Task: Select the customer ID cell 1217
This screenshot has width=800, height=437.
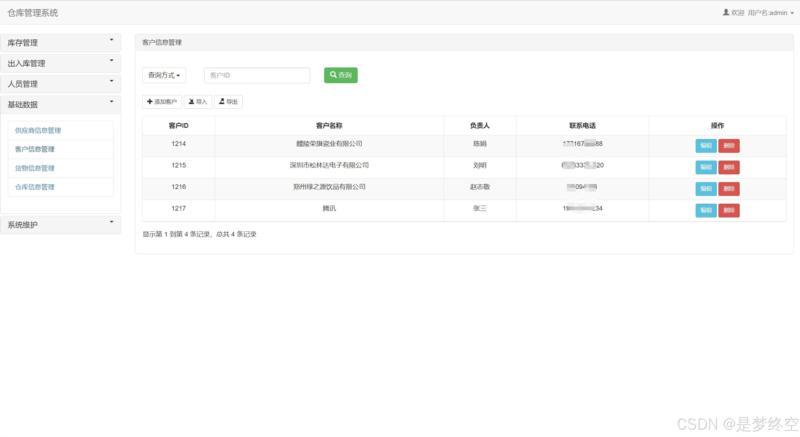Action: coord(179,208)
